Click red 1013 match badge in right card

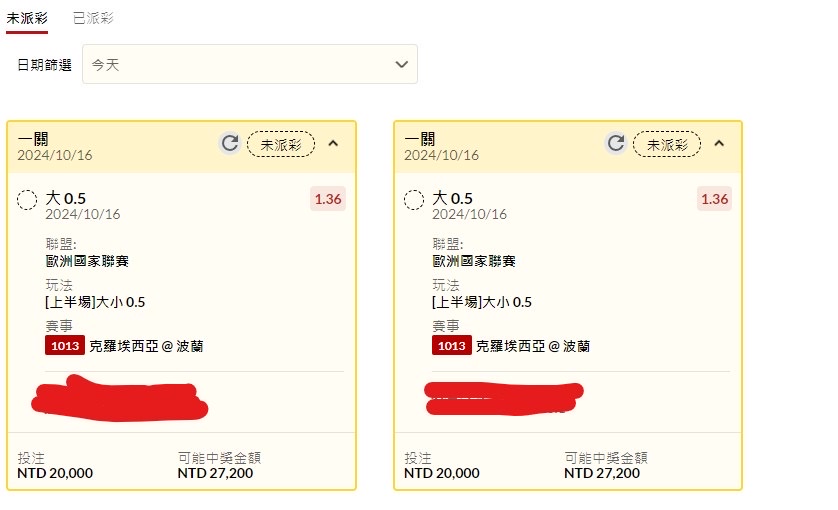pos(451,346)
